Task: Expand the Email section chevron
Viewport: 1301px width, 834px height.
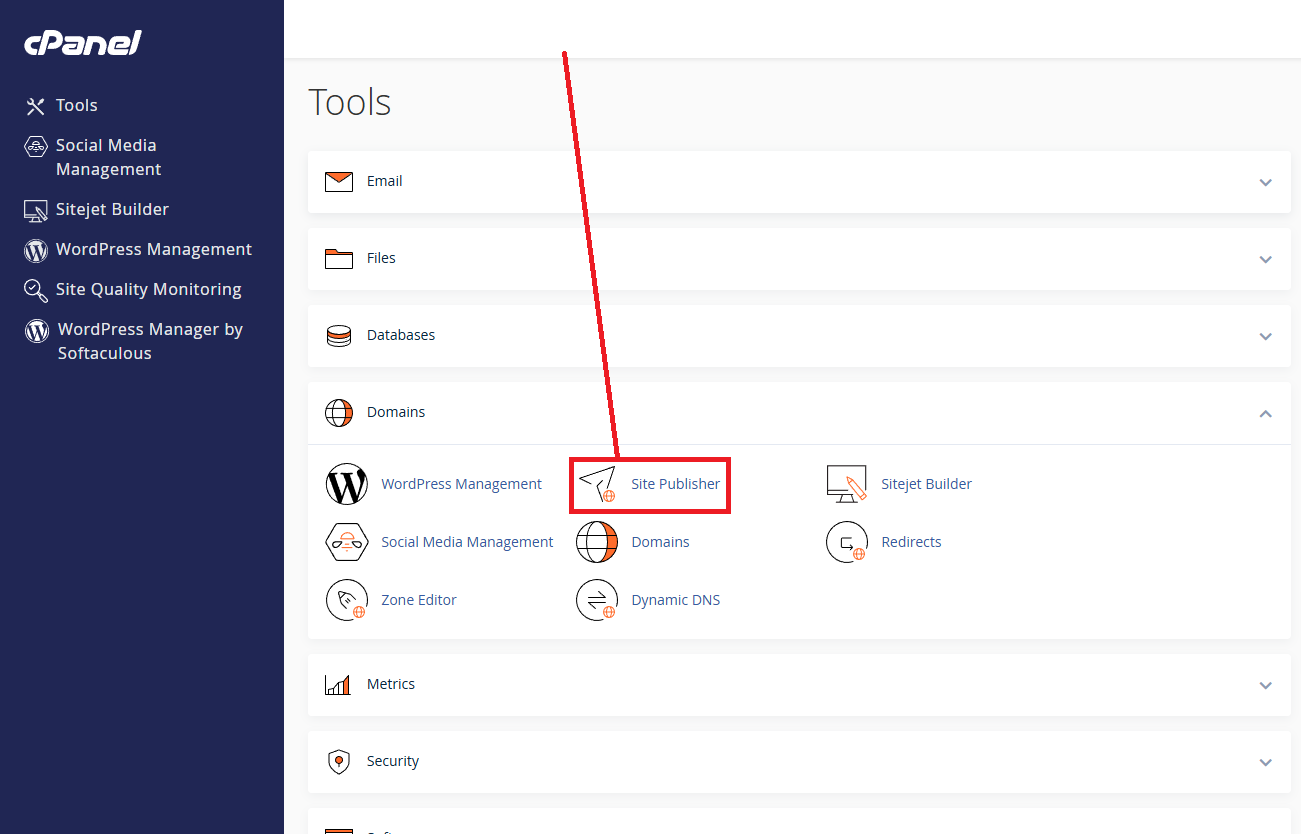Action: (1266, 183)
